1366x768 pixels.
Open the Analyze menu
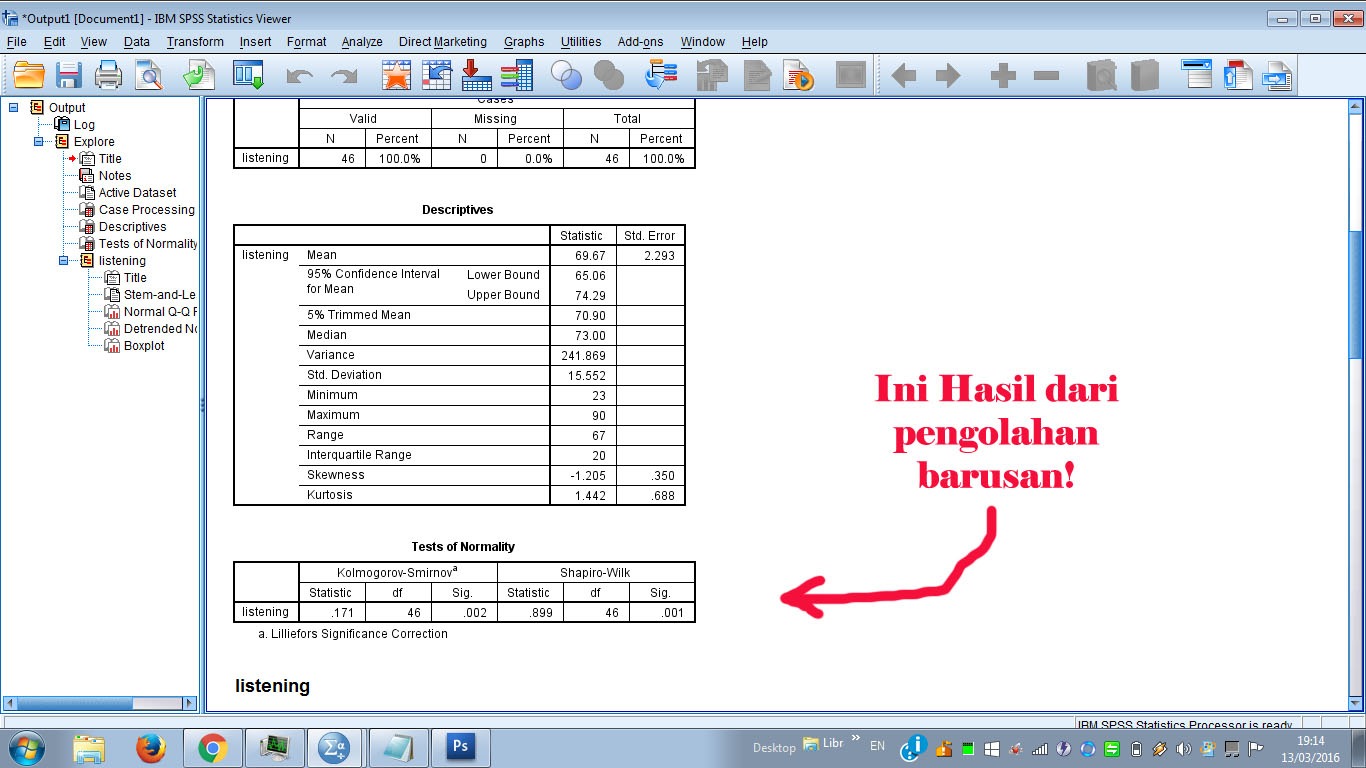tap(361, 42)
